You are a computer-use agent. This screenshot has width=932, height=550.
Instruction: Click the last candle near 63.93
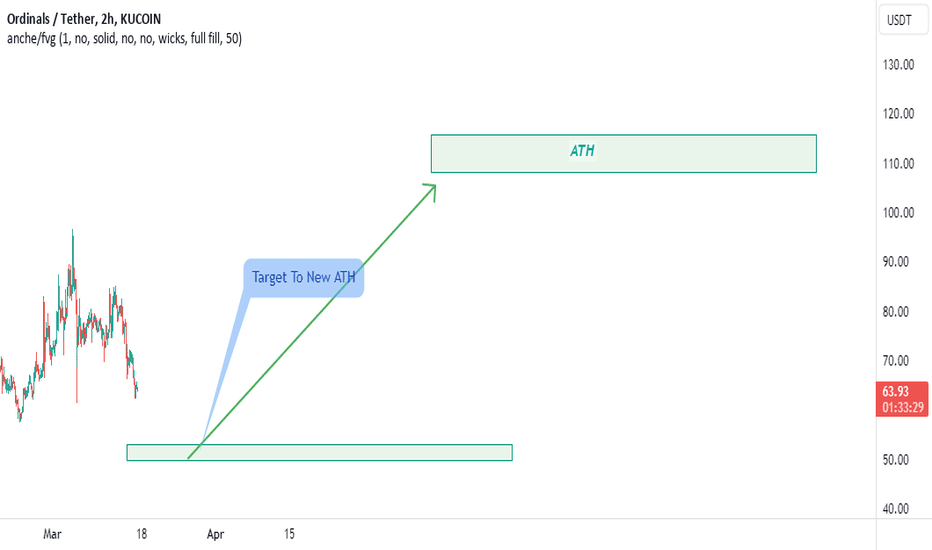pyautogui.click(x=137, y=389)
